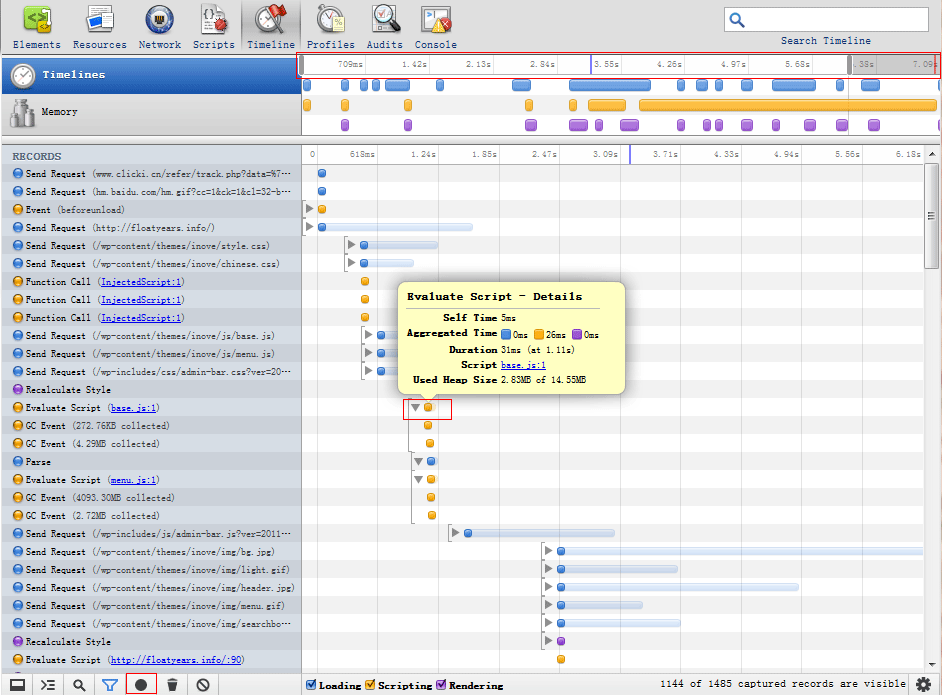Screen dimensions: 942x695
Task: Expand the bg.jpg request arrow
Action: [x=548, y=551]
